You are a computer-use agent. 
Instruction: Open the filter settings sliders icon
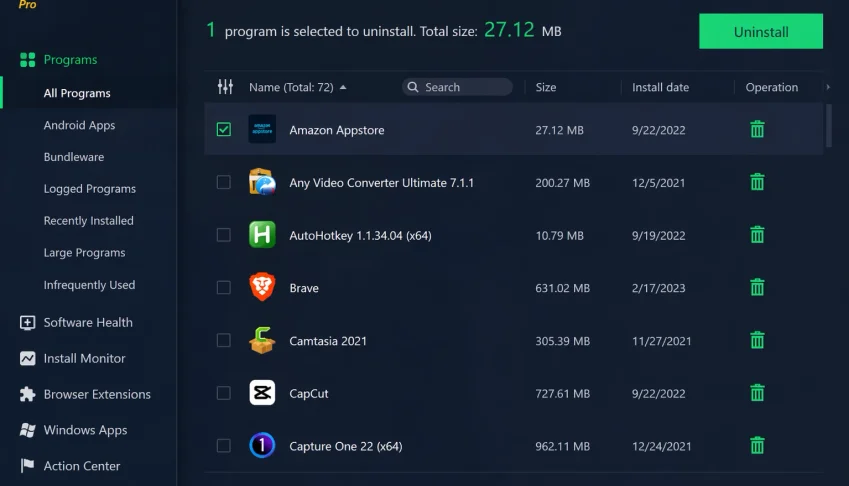pos(225,87)
